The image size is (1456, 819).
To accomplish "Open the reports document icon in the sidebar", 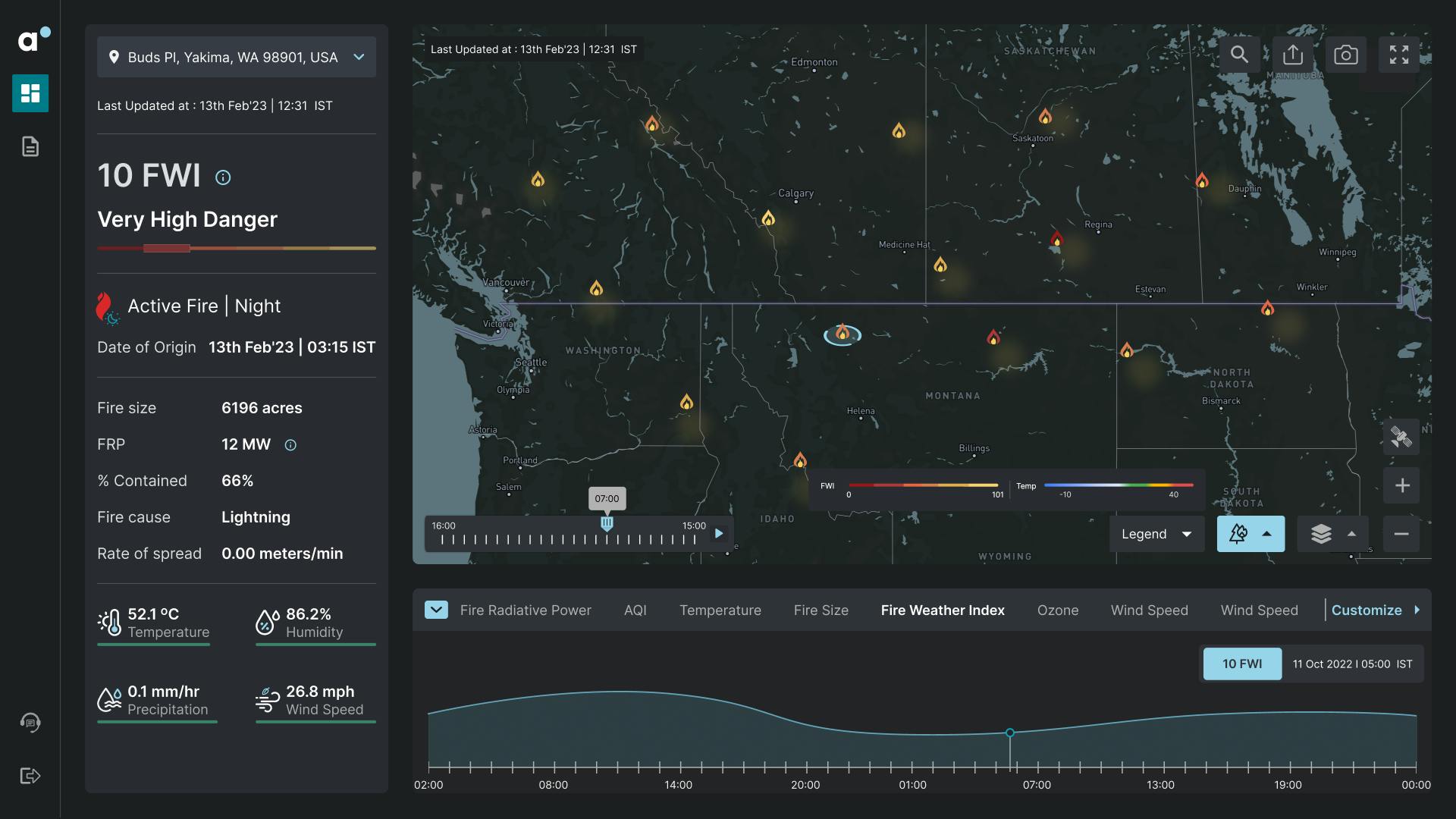I will click(x=30, y=146).
